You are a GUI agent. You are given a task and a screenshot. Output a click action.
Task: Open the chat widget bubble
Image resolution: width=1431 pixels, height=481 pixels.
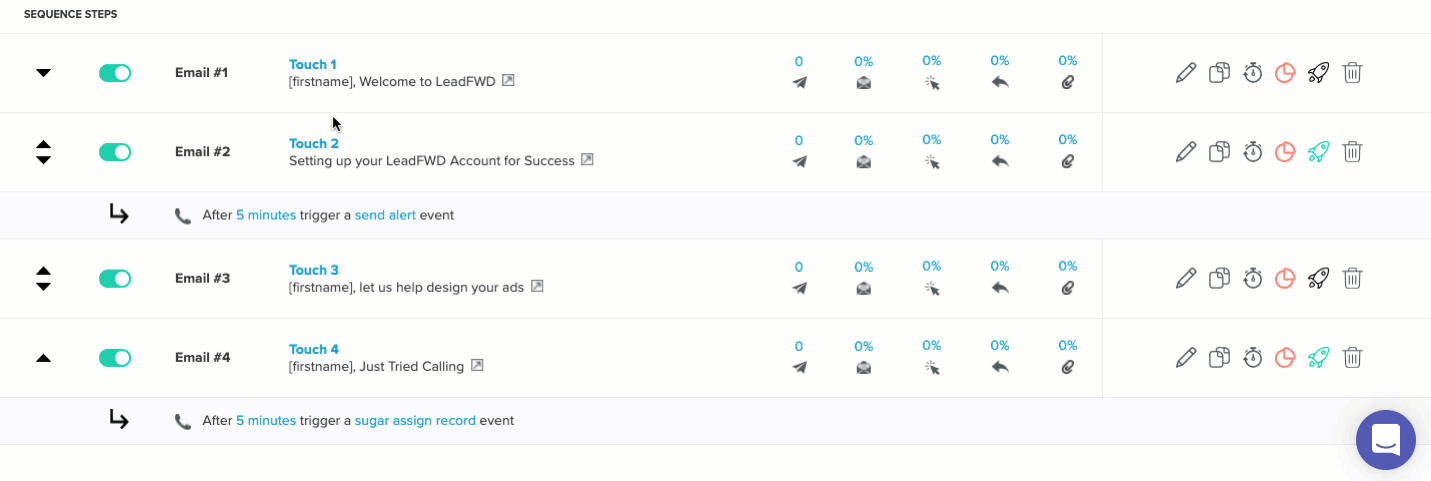coord(1386,440)
